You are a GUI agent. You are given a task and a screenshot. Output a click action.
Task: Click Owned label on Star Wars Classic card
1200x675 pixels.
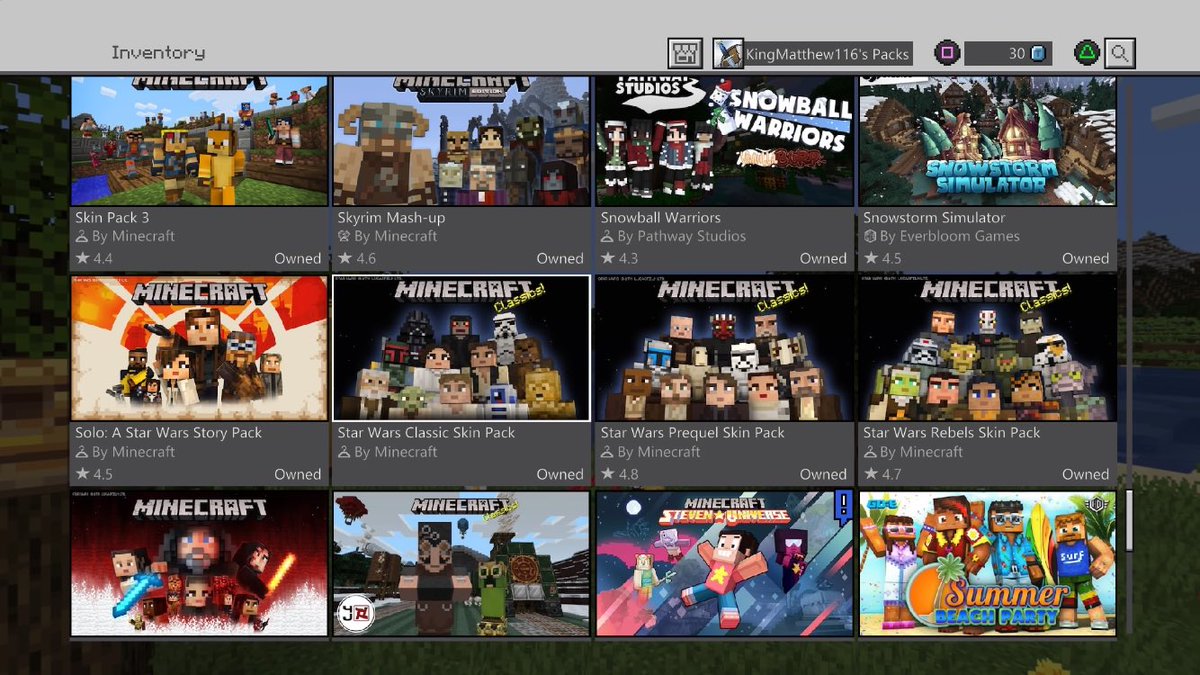click(x=560, y=474)
